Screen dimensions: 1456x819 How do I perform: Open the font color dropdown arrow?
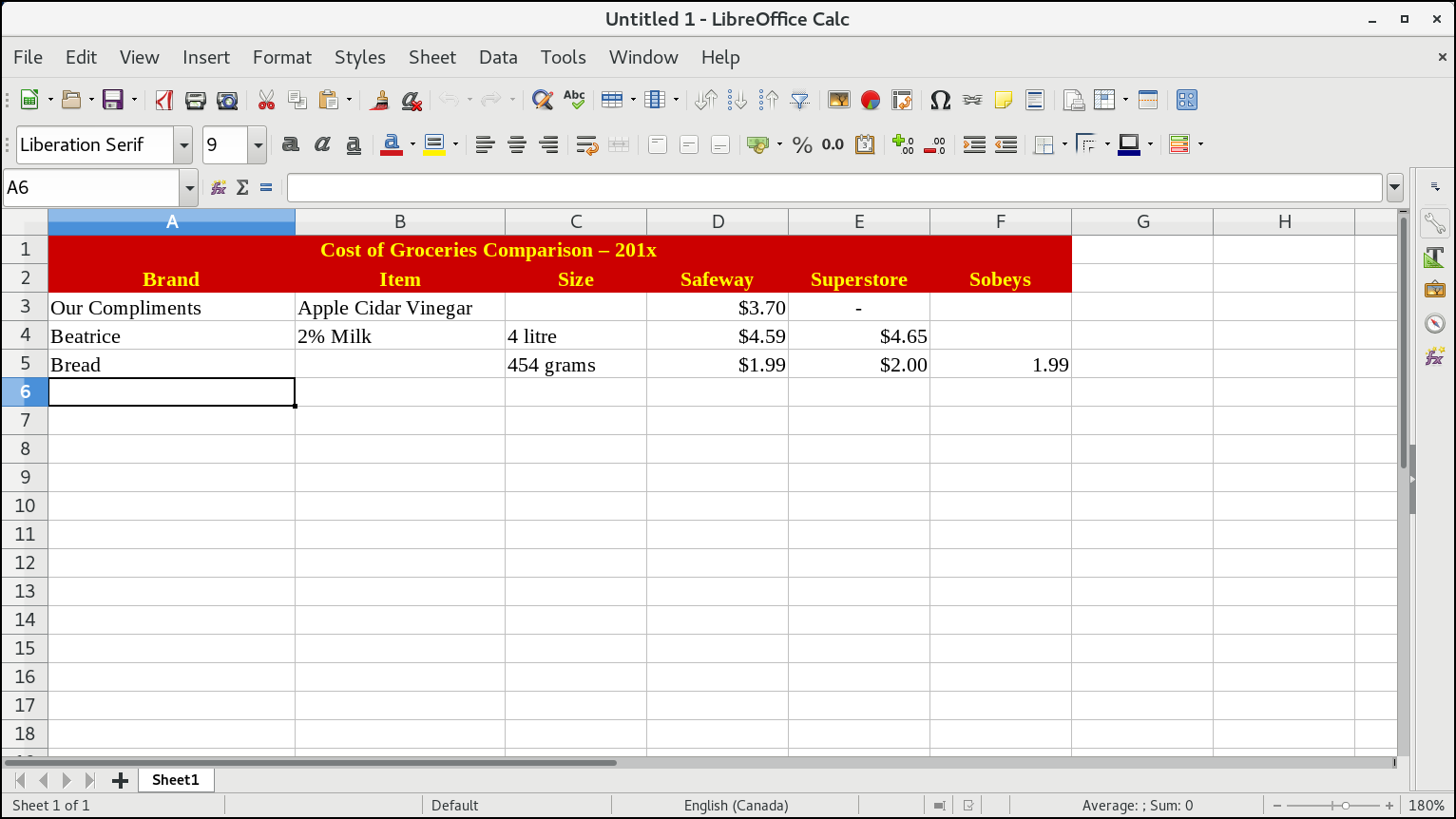[x=412, y=144]
